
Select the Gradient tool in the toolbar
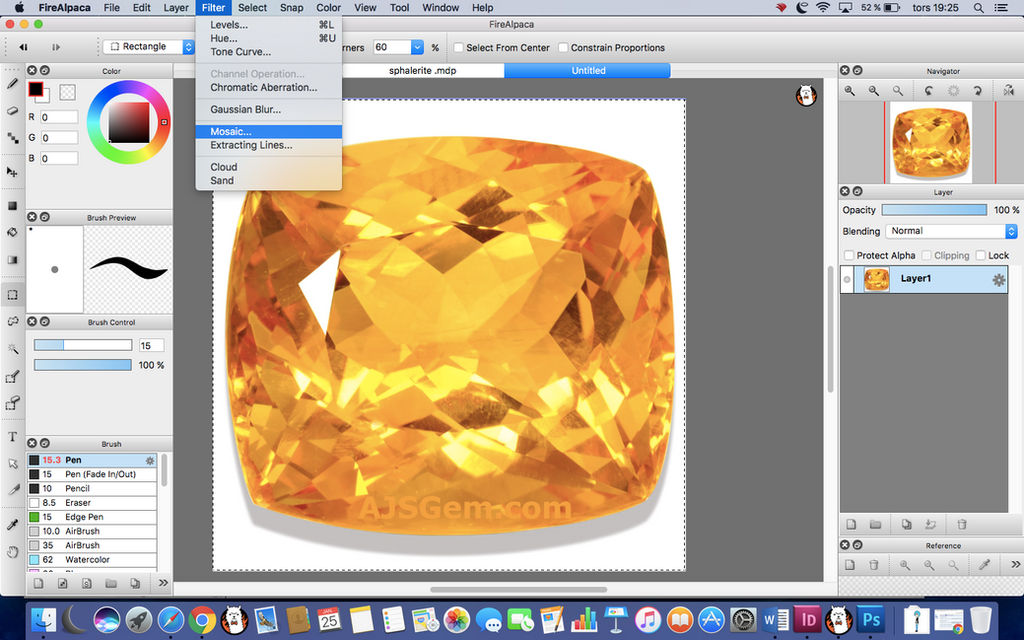click(x=12, y=260)
